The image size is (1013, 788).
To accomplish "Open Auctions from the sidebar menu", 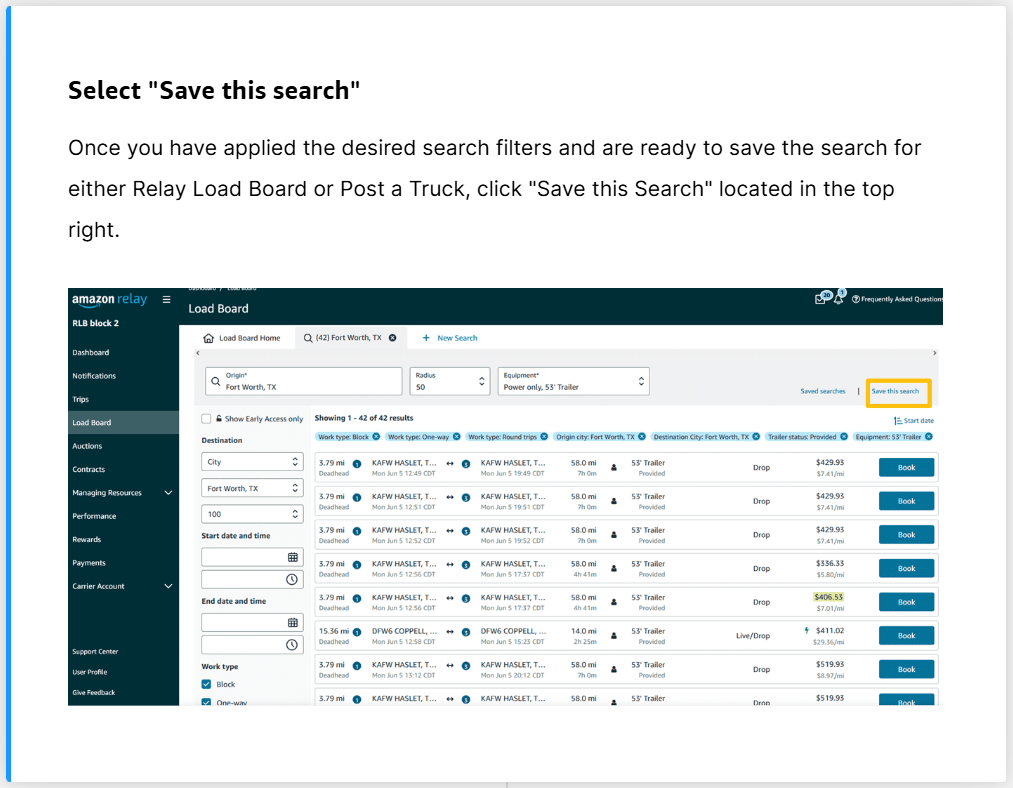I will pyautogui.click(x=87, y=446).
